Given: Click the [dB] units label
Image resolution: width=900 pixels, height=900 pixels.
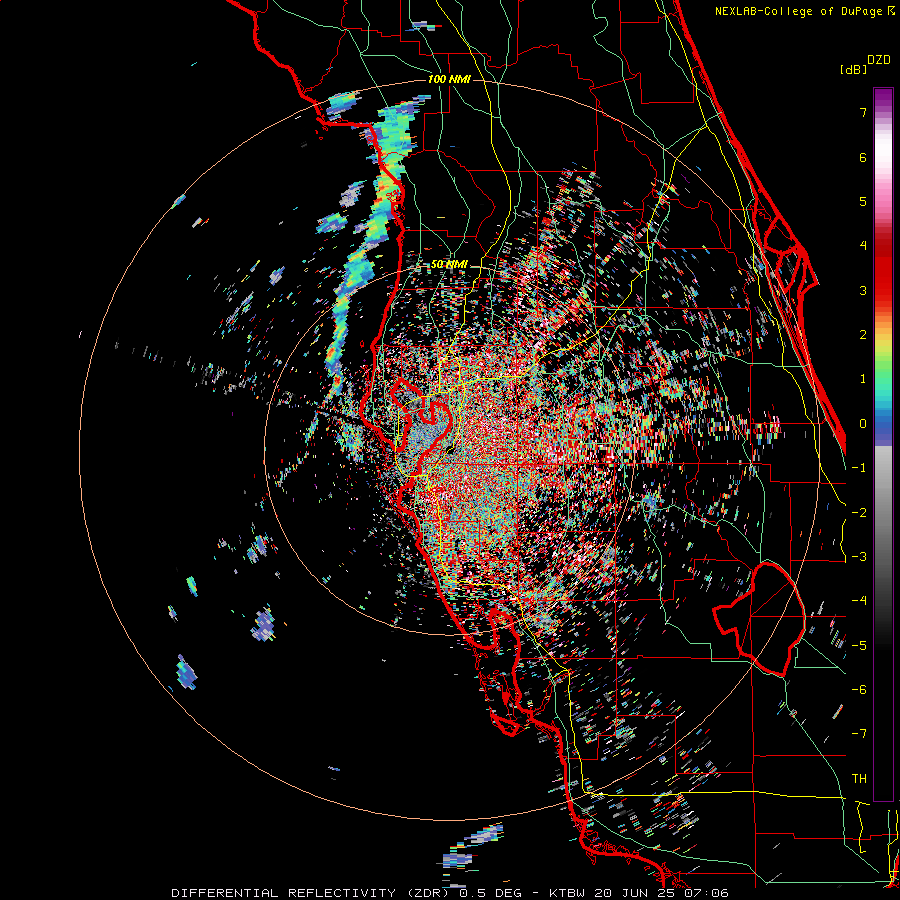Looking at the screenshot, I should 853,69.
